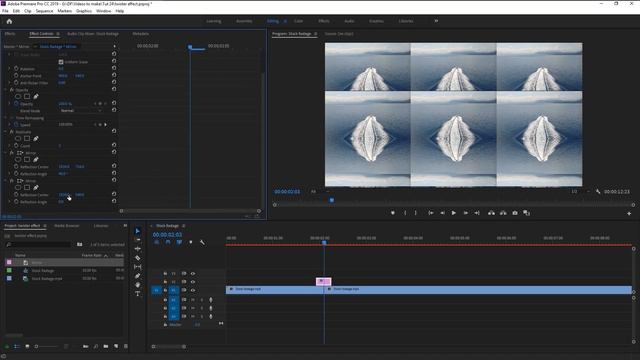Click the Home icon
The height and width of the screenshot is (360, 640).
tap(9, 21)
